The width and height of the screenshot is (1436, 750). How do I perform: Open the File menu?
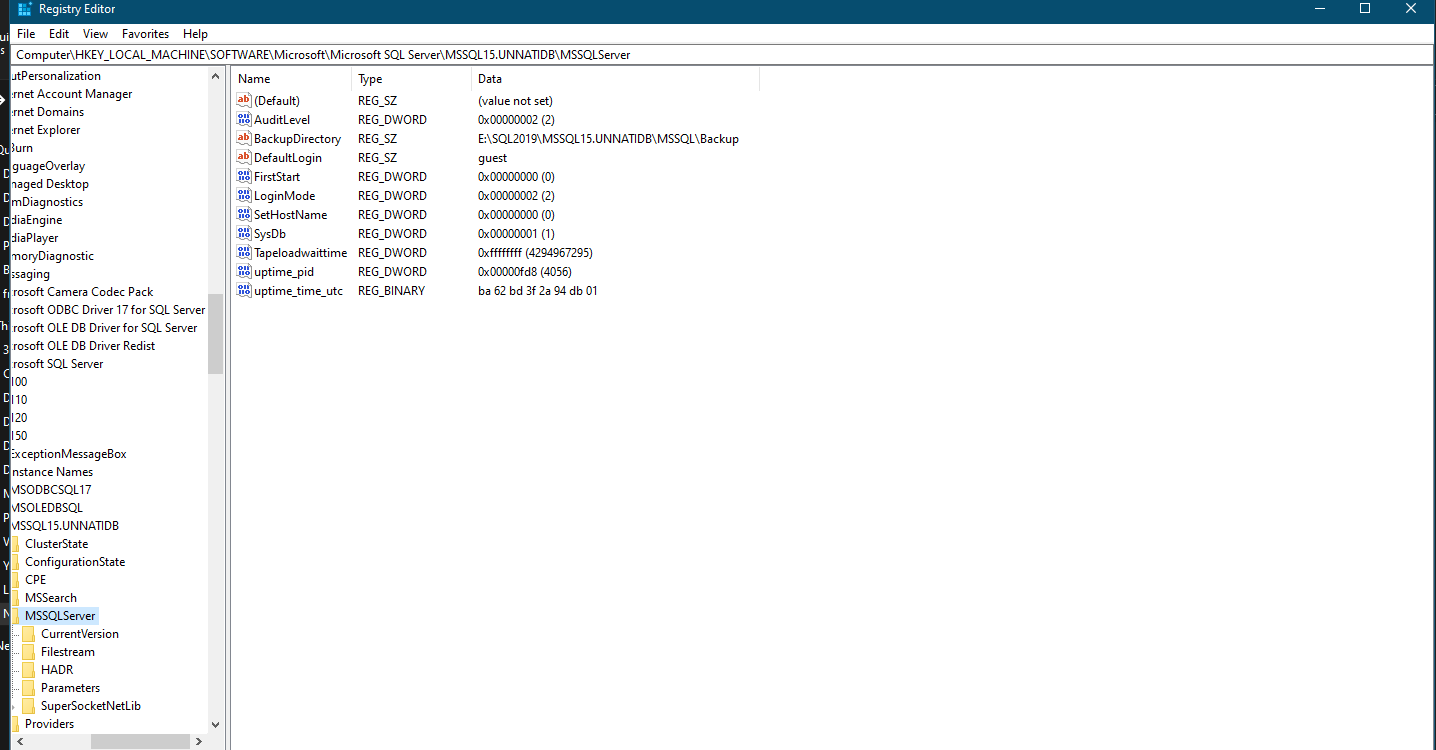coord(26,34)
